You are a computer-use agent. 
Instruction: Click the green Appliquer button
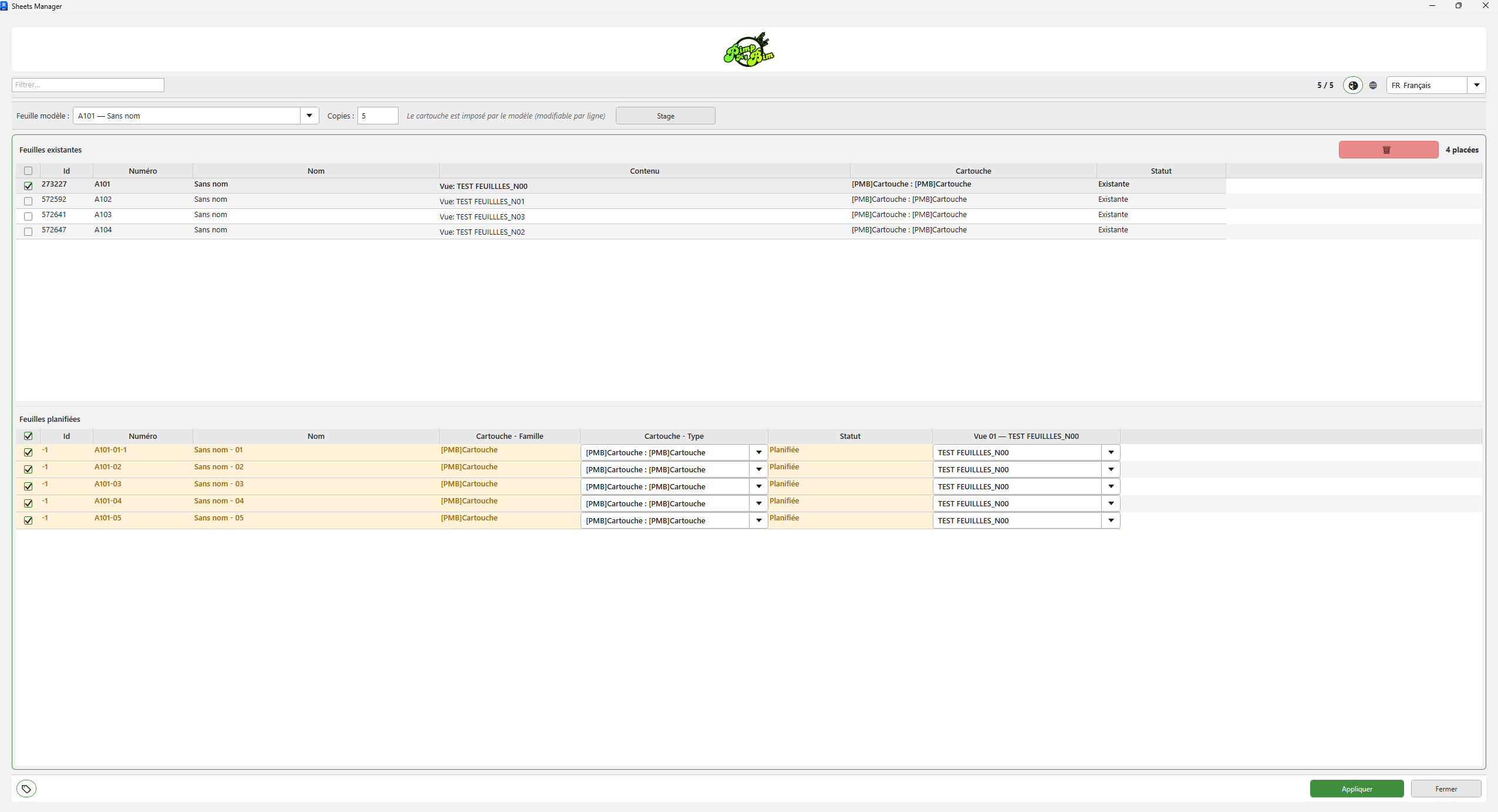tap(1357, 789)
